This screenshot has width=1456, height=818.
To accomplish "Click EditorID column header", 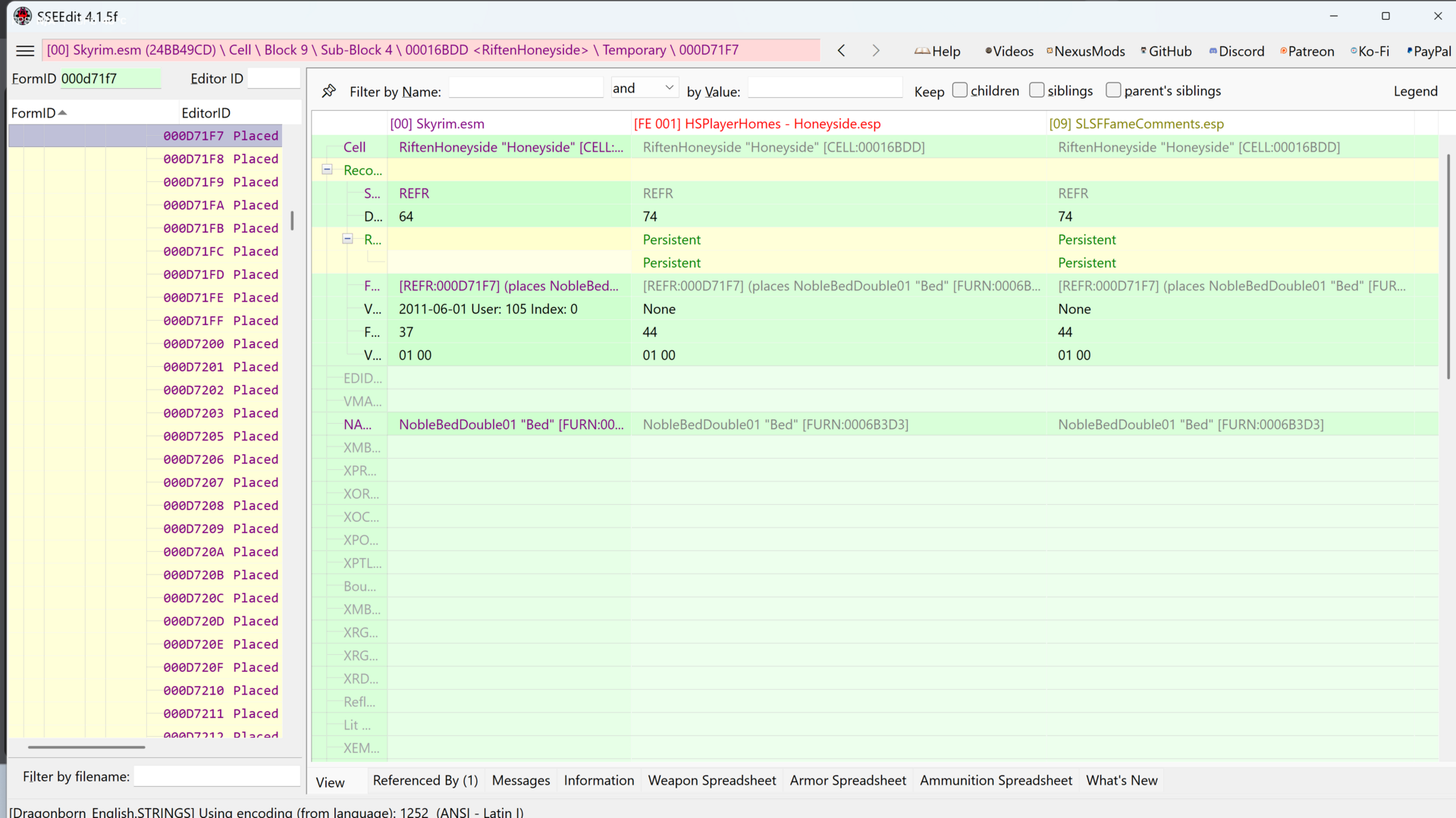I will coord(240,113).
